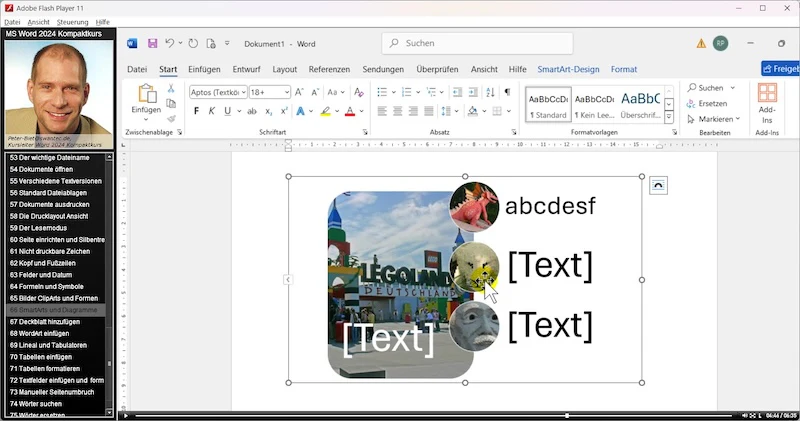Apply the Standard style
The image size is (800, 421).
point(548,105)
